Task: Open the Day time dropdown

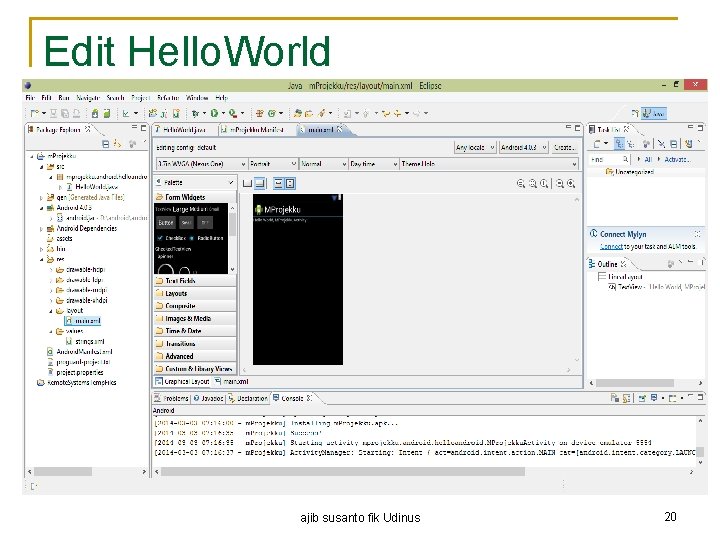Action: 373,164
